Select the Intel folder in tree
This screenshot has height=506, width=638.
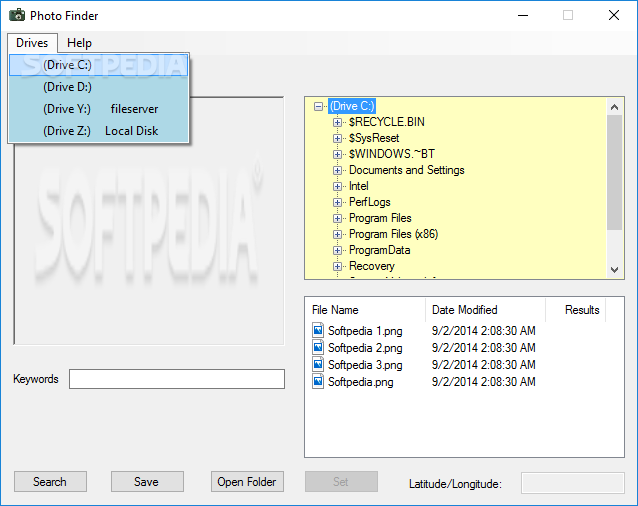358,186
